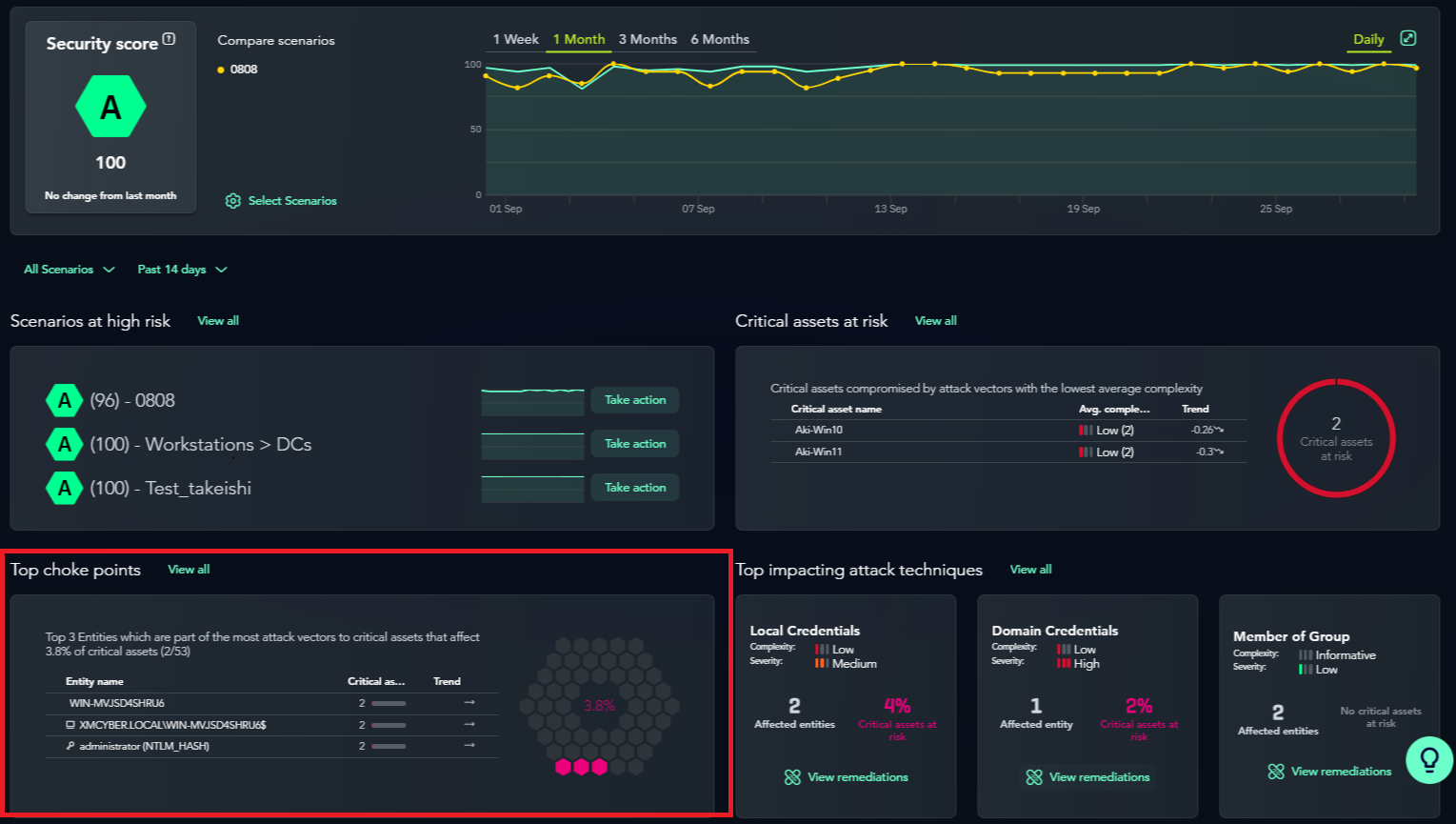Open the Local Credentials technique card title
Image resolution: width=1456 pixels, height=824 pixels.
(x=805, y=631)
